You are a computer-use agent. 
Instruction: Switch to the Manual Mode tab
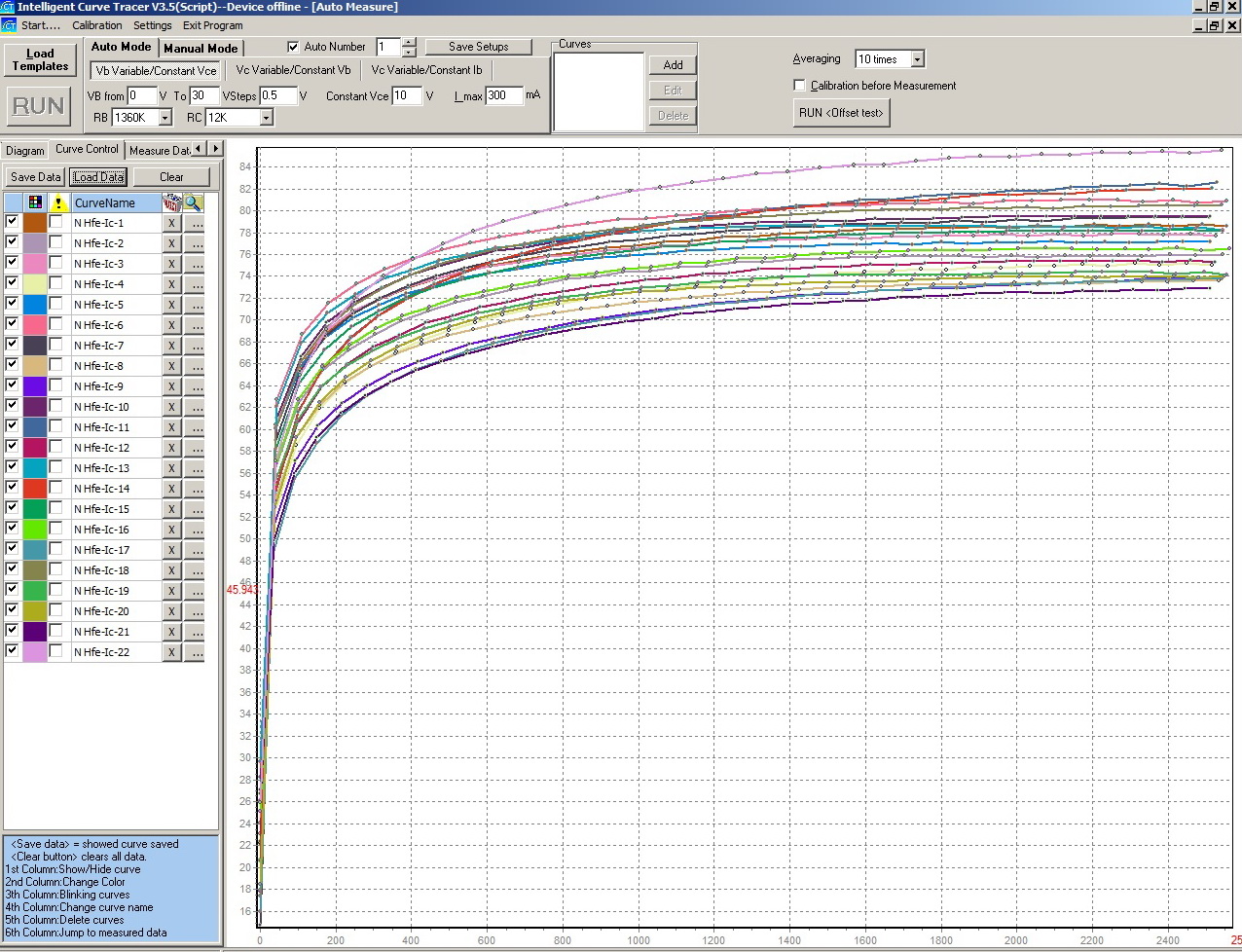201,48
